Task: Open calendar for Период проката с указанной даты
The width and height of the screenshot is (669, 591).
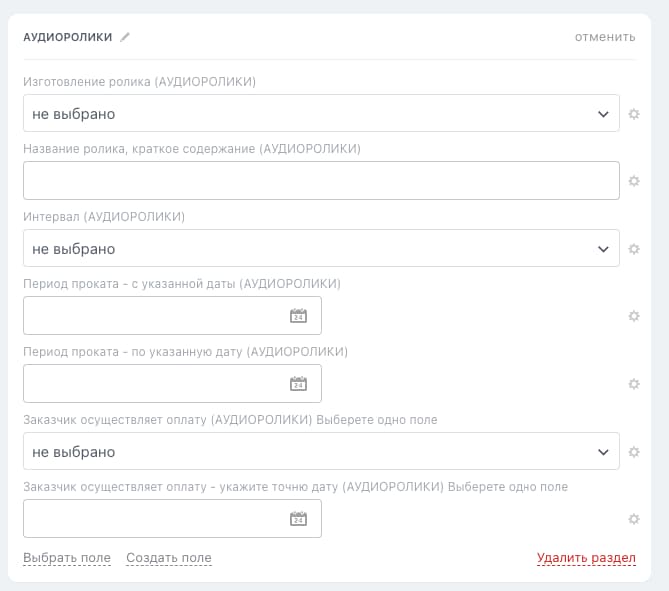Action: point(298,316)
